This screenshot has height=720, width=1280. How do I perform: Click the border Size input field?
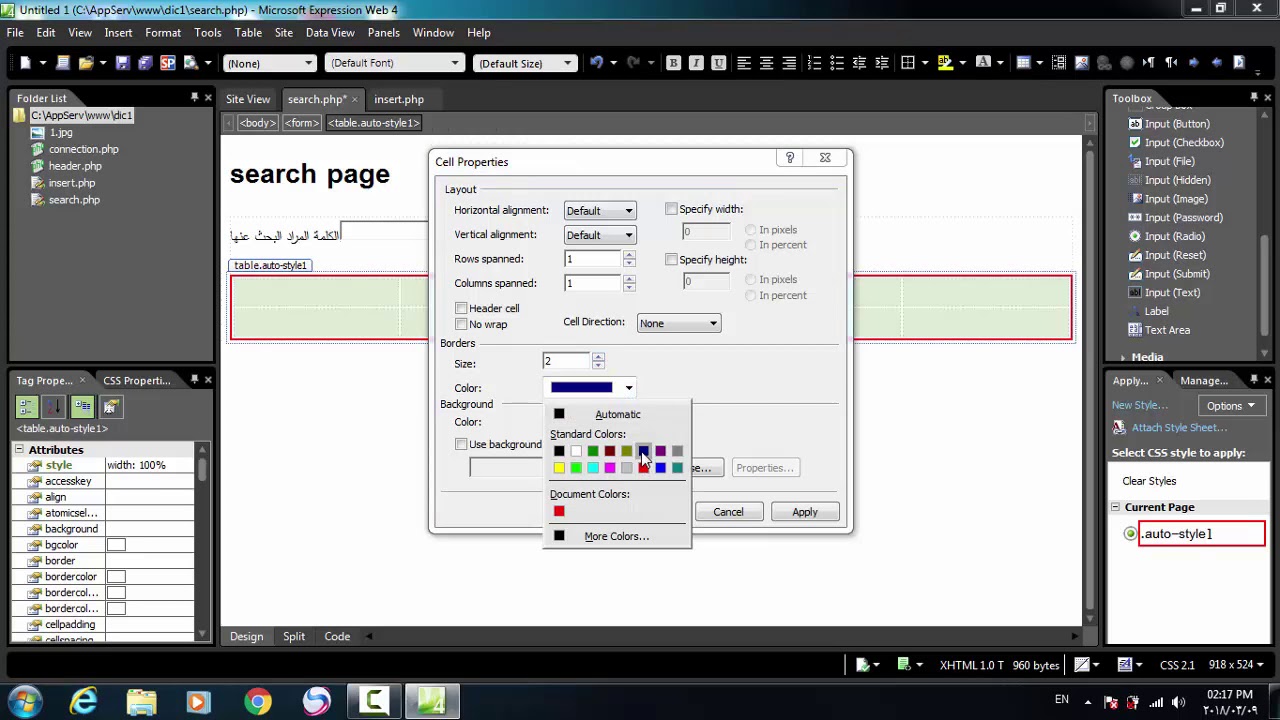pos(567,361)
